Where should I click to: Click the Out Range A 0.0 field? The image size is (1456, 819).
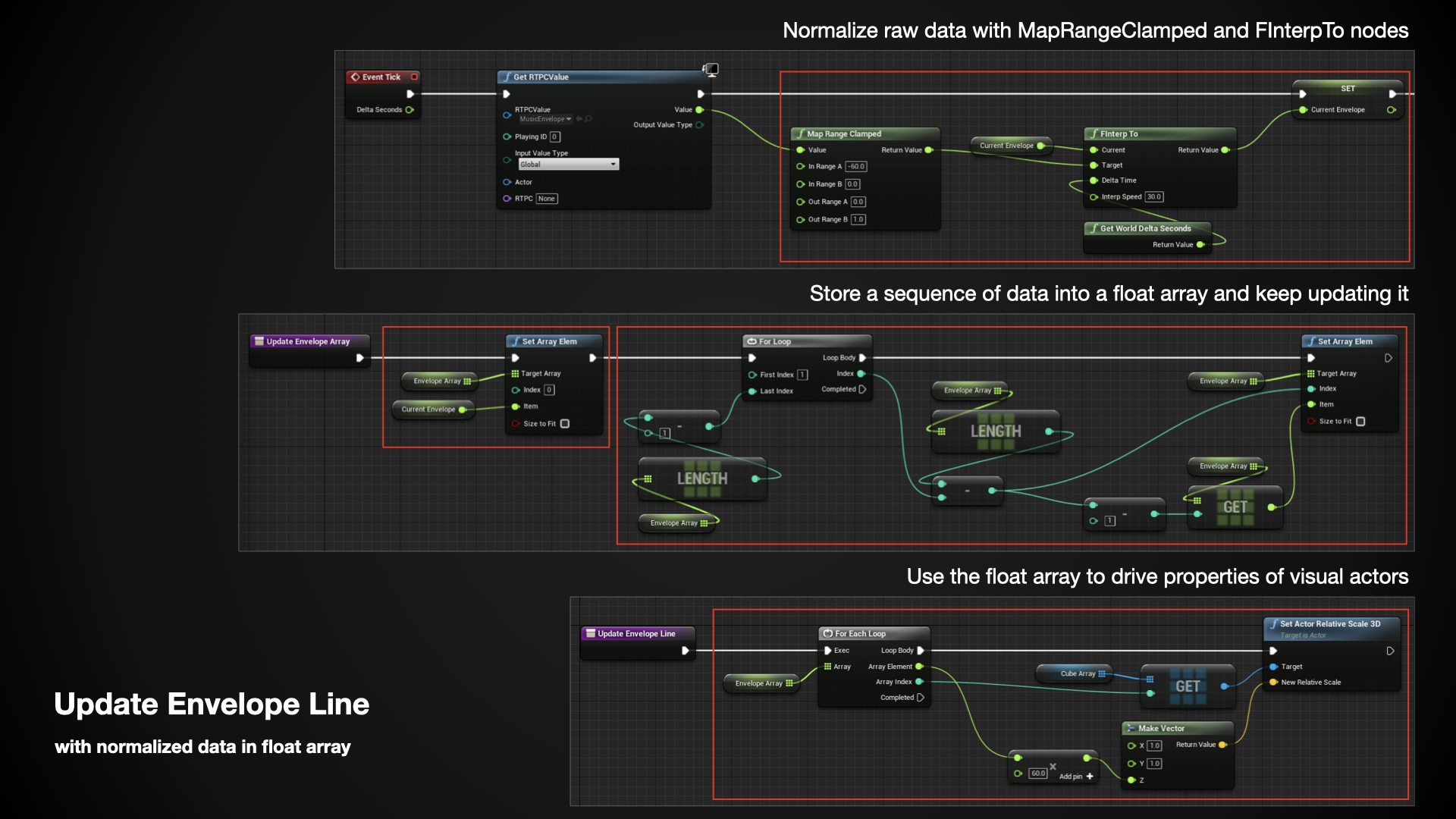pos(858,202)
